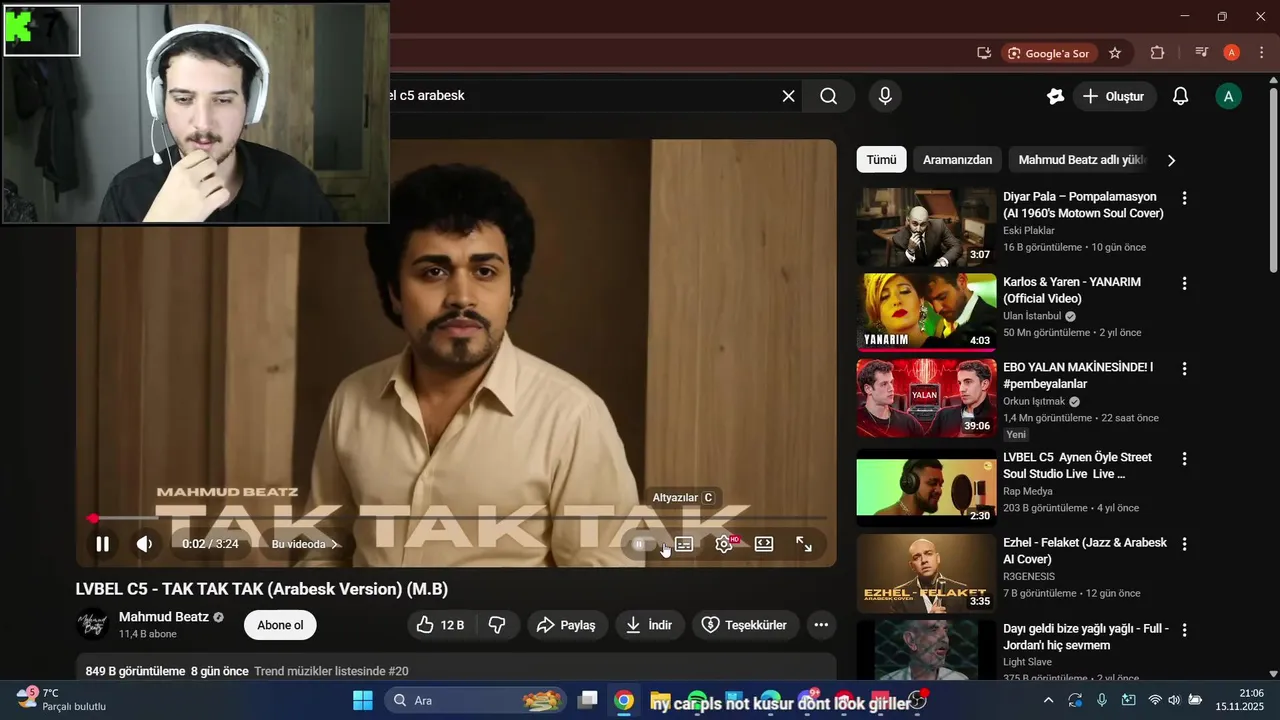Open more actions three-dot button under video
Screen dimensions: 1280x720
click(821, 625)
